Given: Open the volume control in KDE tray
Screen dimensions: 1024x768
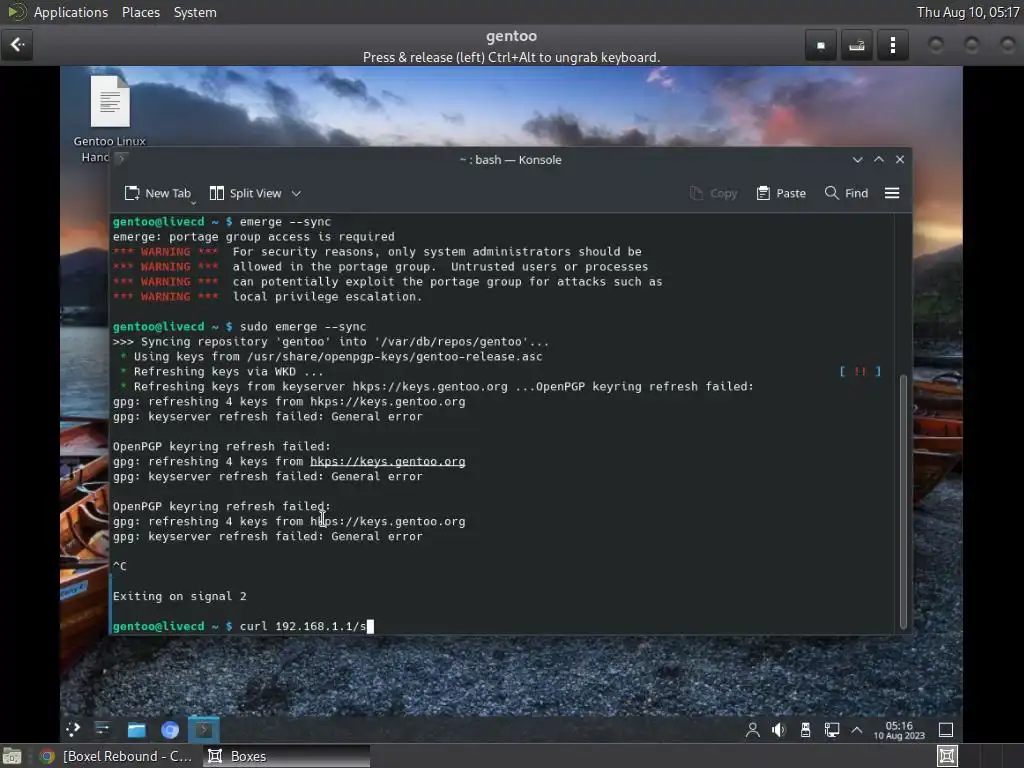Looking at the screenshot, I should coord(778,730).
